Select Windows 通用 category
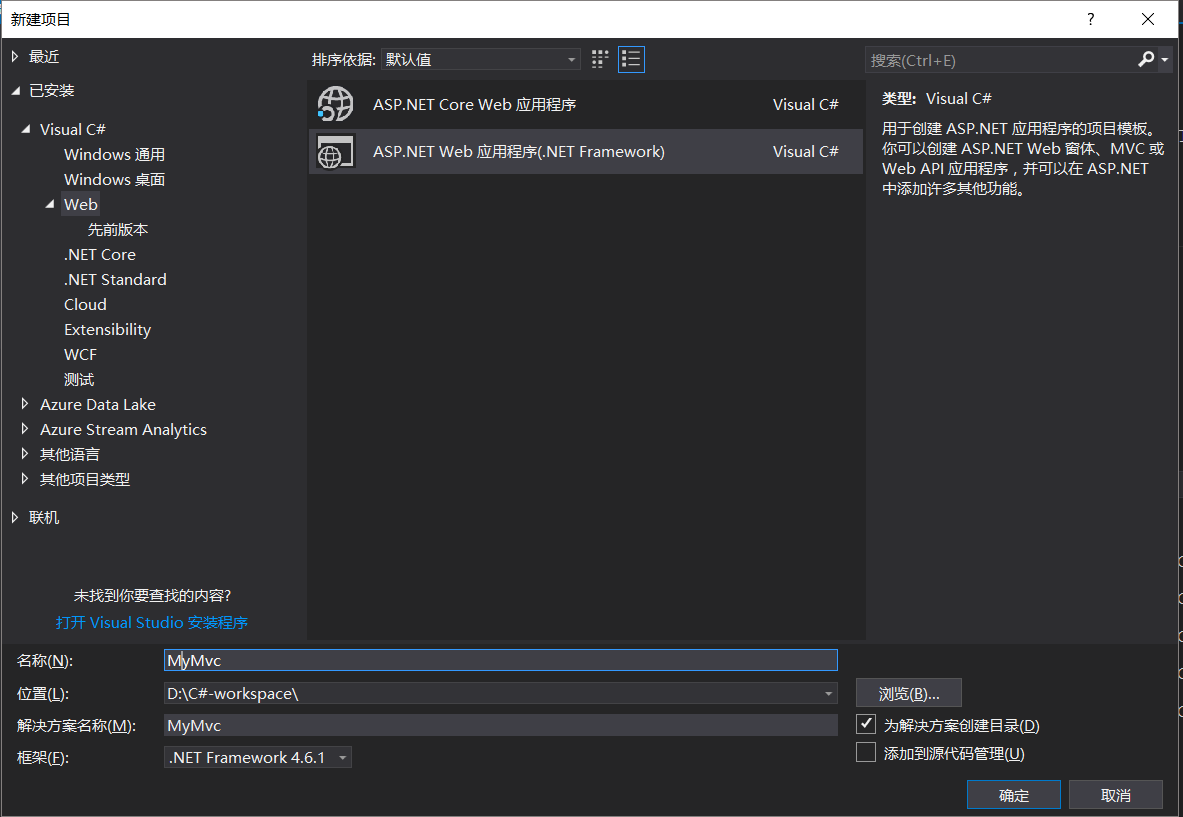 pyautogui.click(x=115, y=155)
